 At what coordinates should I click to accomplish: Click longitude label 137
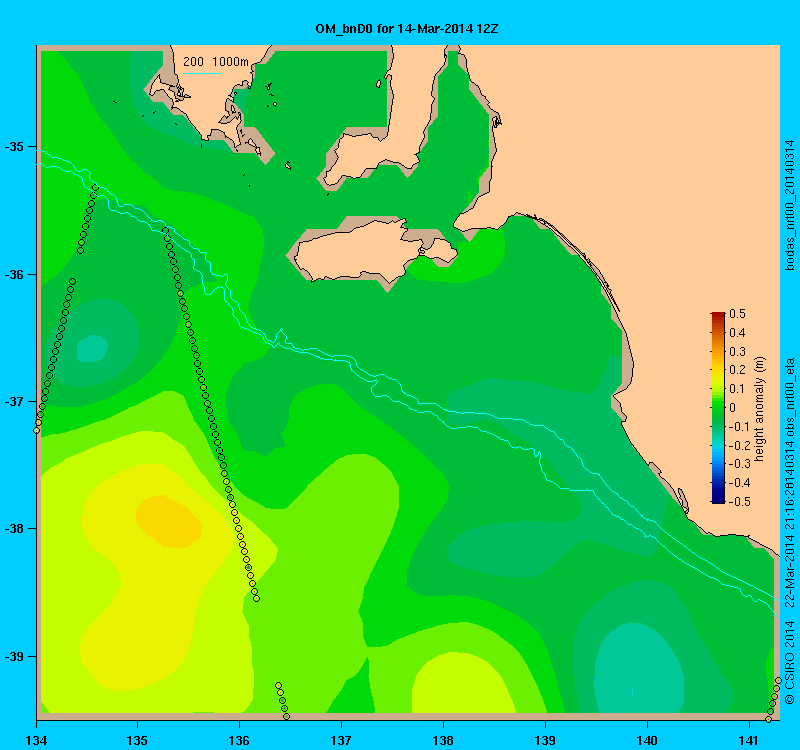[341, 740]
